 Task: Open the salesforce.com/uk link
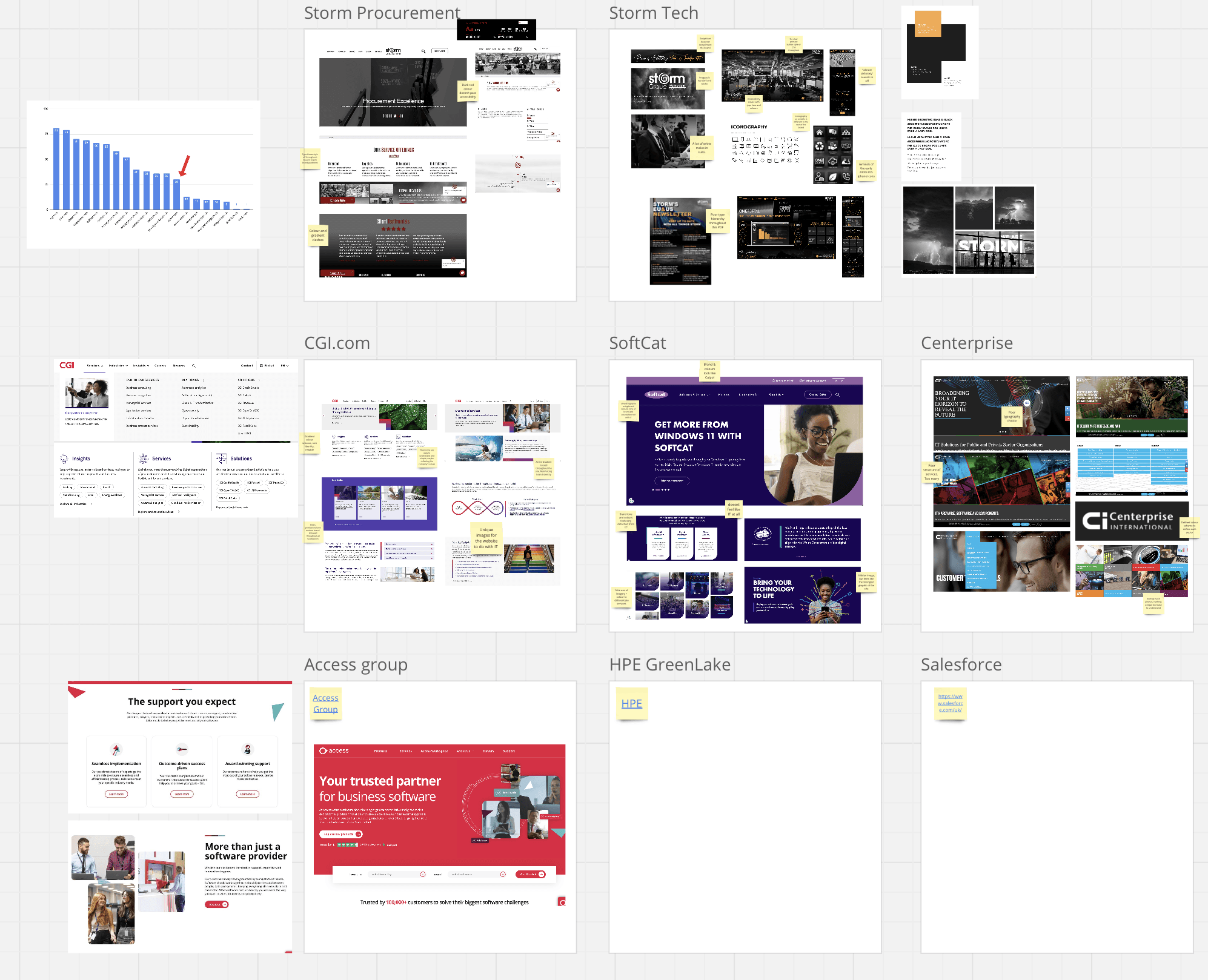point(950,703)
